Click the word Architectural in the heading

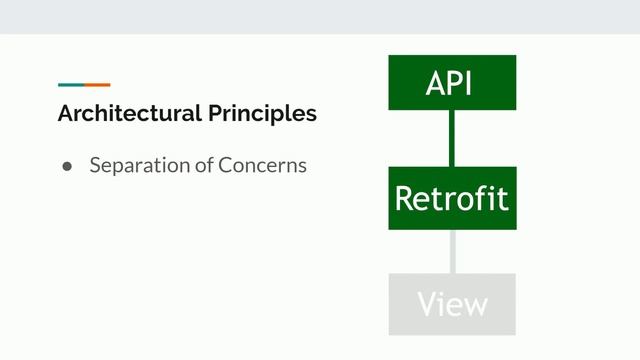coord(130,113)
